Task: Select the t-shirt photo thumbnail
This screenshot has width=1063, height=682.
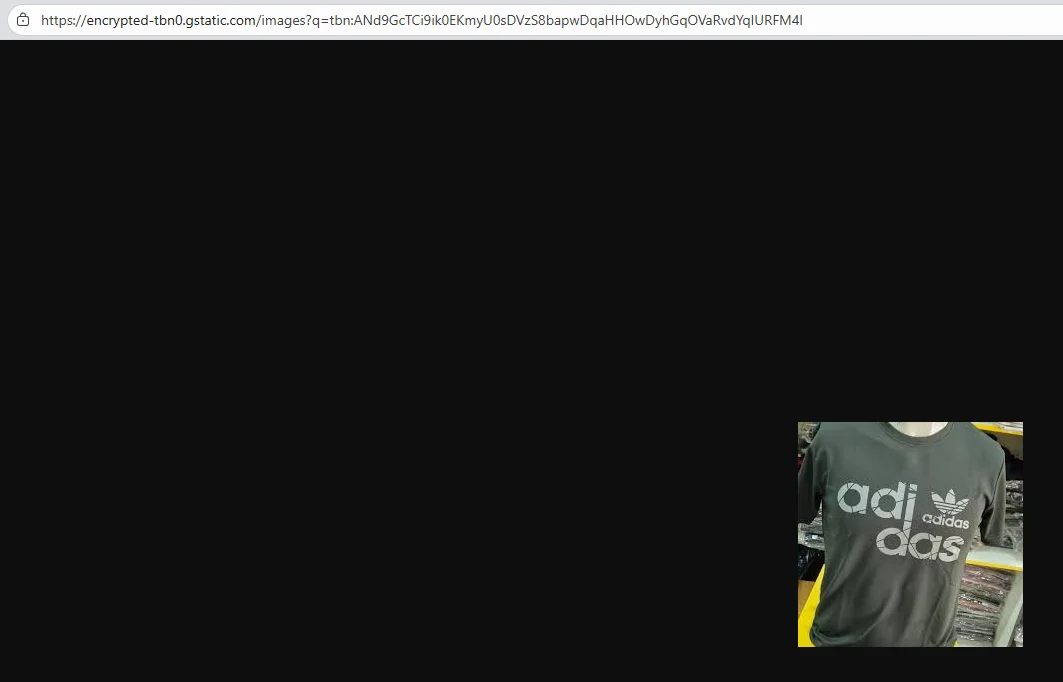Action: tap(910, 534)
